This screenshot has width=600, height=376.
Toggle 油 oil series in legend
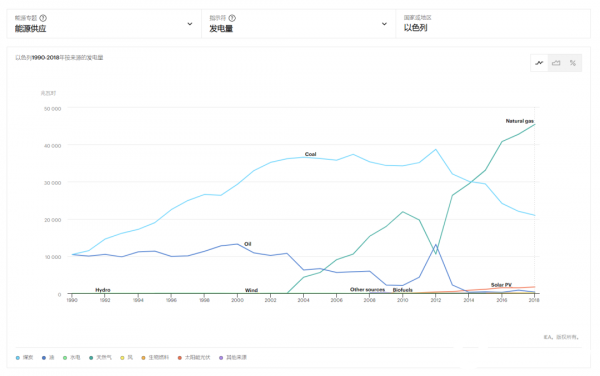point(48,358)
